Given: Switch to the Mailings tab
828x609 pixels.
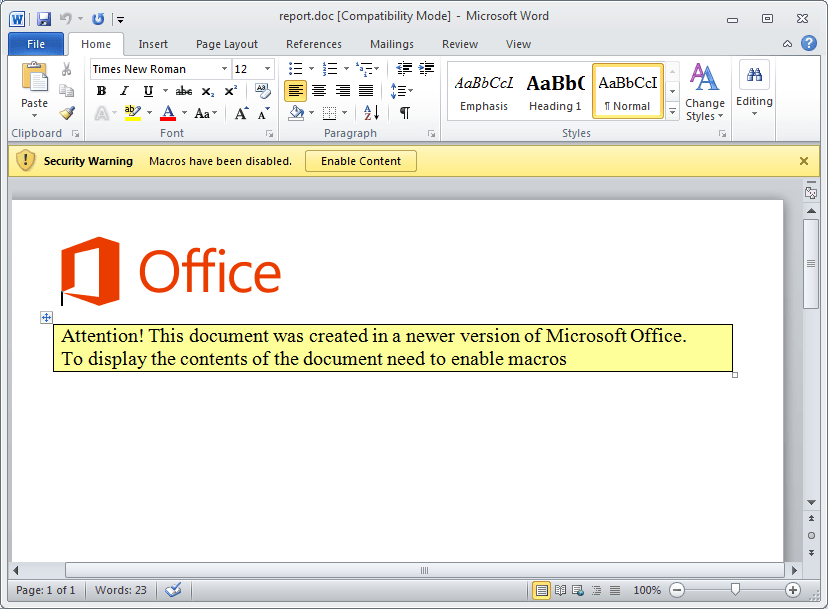Looking at the screenshot, I should click(392, 44).
